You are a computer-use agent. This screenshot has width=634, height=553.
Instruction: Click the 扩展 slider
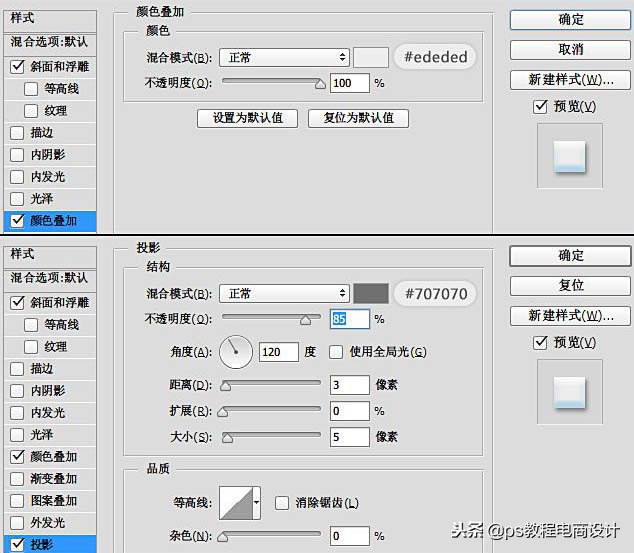269,410
